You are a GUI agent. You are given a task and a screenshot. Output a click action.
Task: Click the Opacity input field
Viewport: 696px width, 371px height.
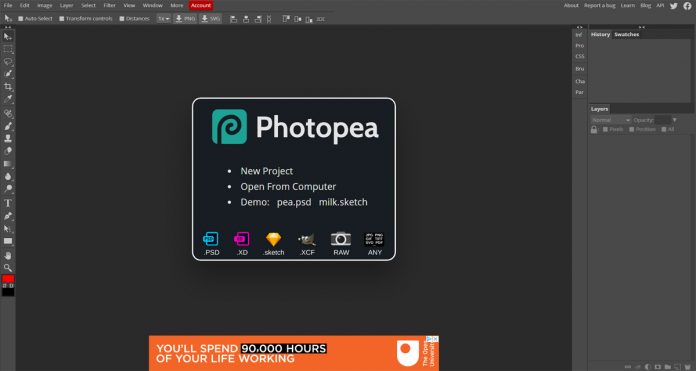tap(662, 120)
